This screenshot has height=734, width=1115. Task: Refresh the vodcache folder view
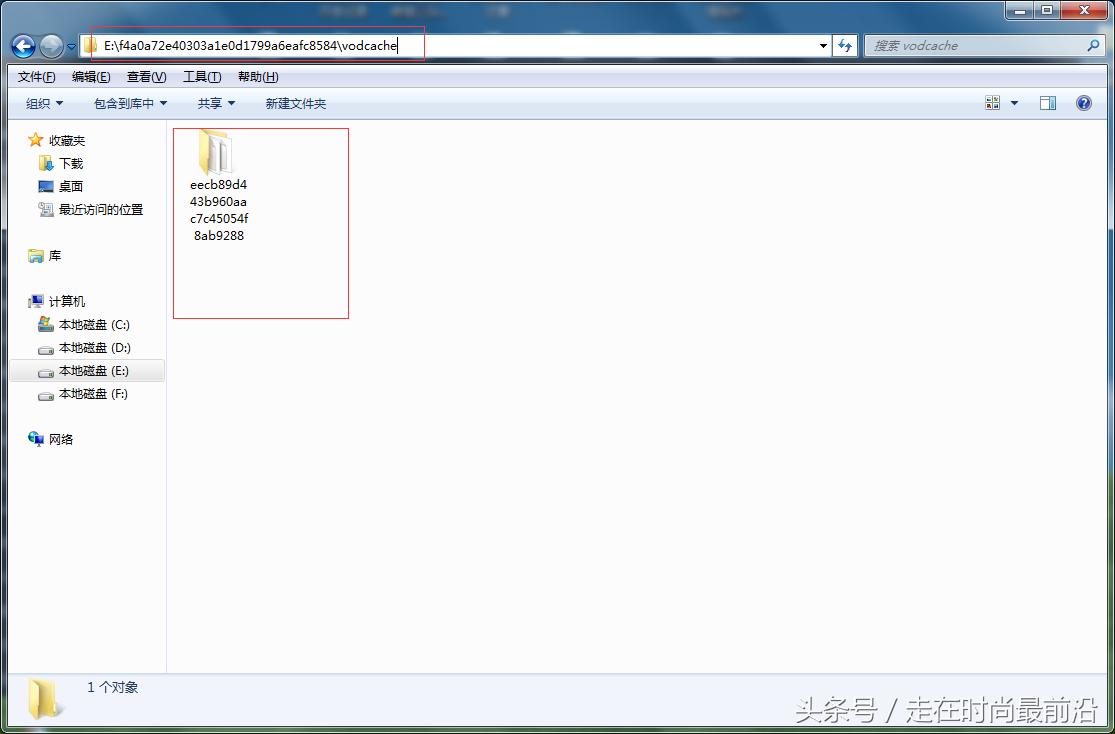844,46
